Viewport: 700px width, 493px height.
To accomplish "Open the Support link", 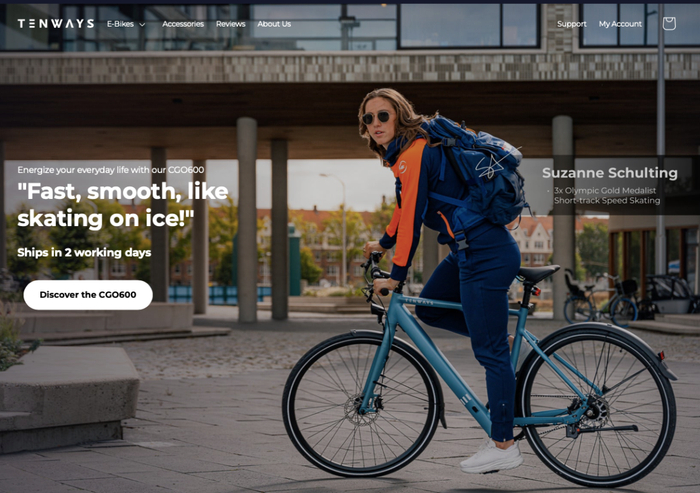I will 571,24.
